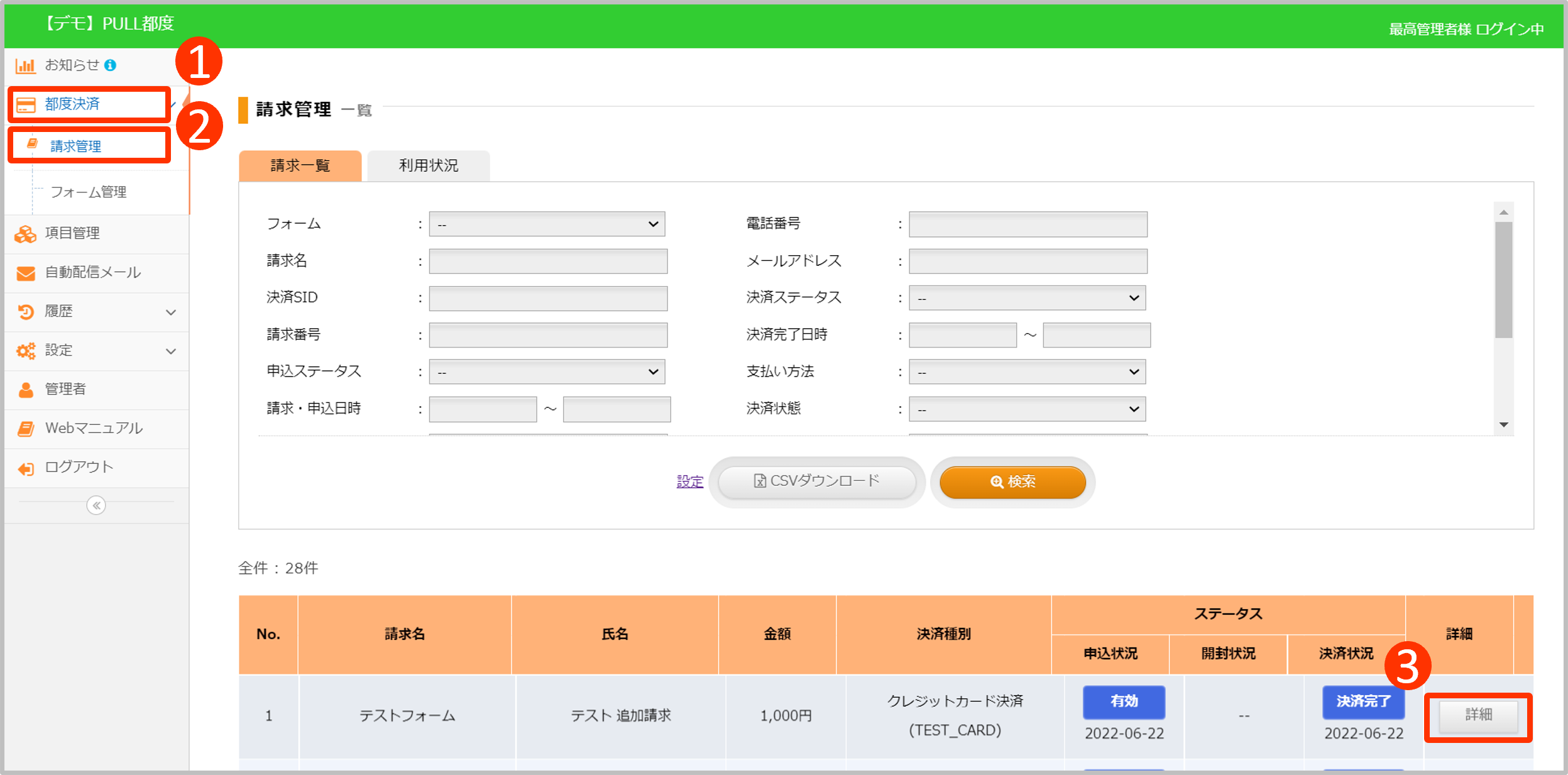Click the Webマニュアル book icon

[26, 429]
